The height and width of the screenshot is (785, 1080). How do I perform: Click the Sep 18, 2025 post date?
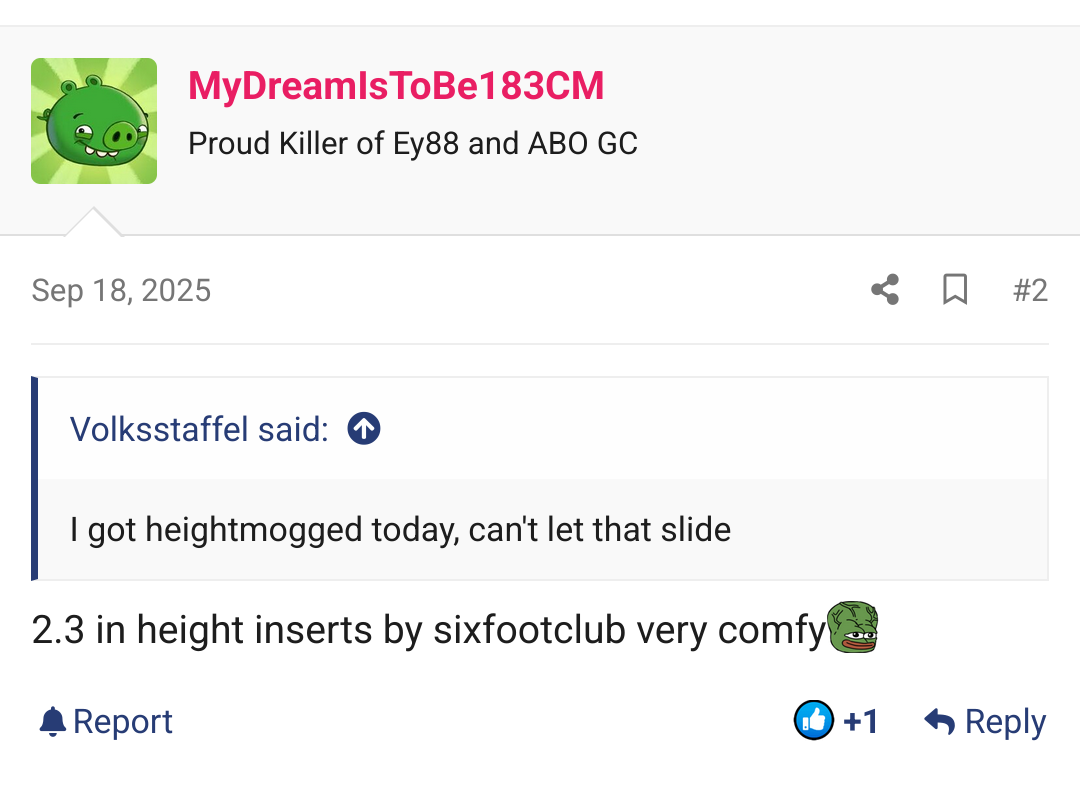pos(121,291)
